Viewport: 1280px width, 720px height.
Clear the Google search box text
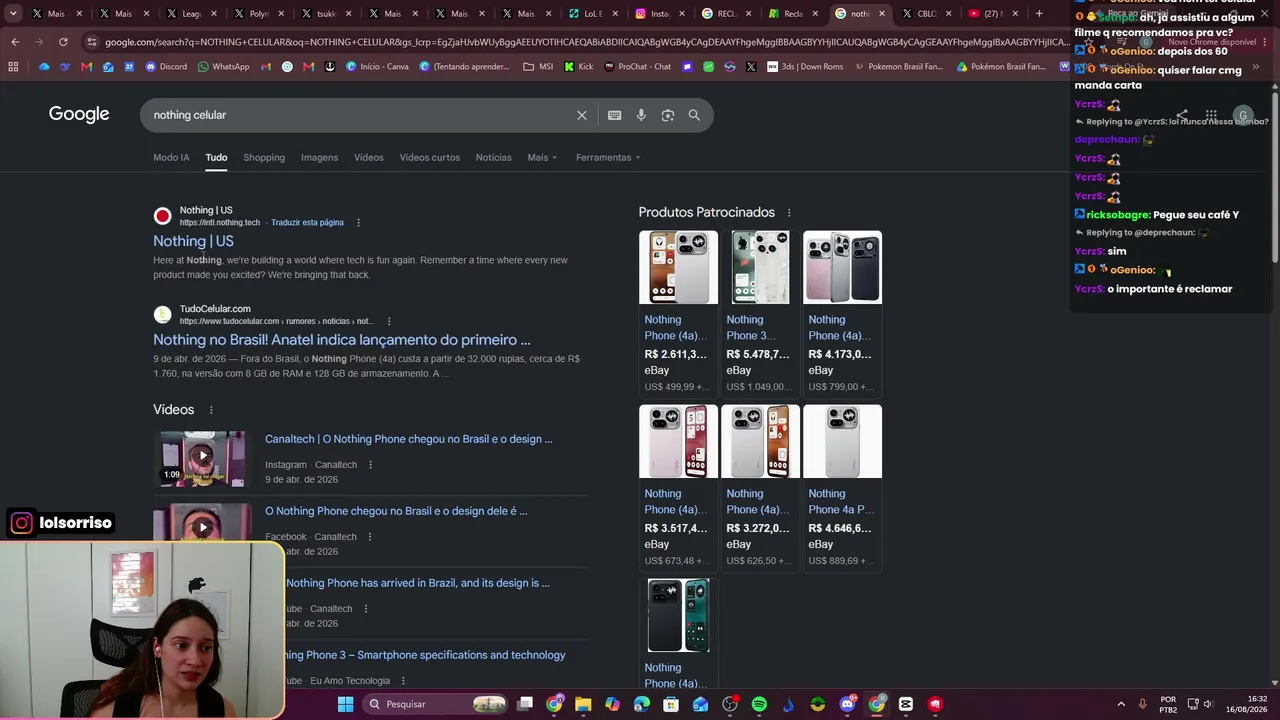pyautogui.click(x=582, y=115)
